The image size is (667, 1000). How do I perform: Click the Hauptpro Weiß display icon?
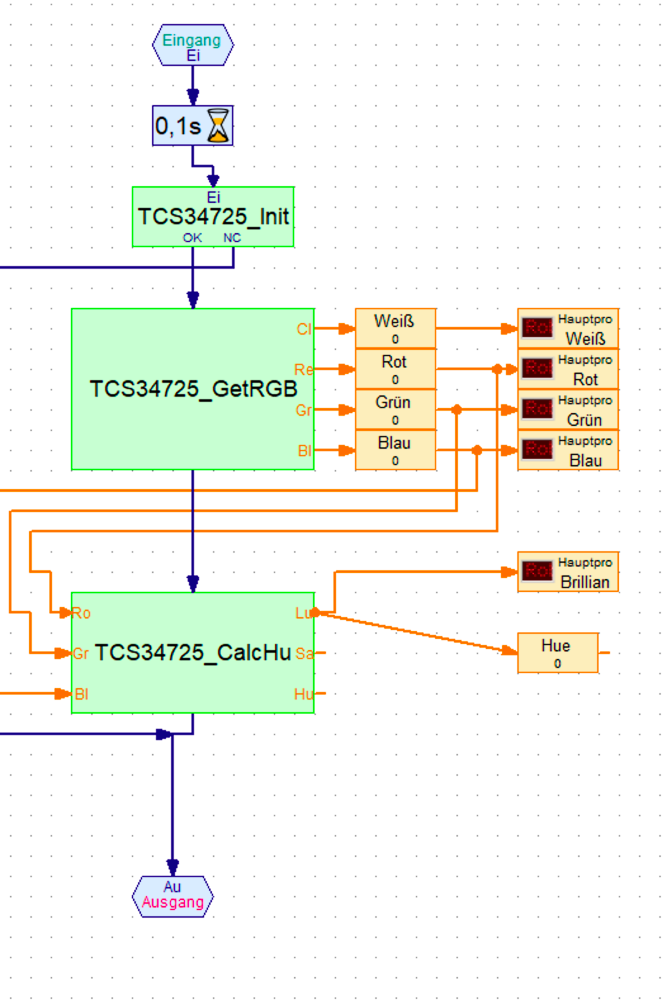(537, 328)
